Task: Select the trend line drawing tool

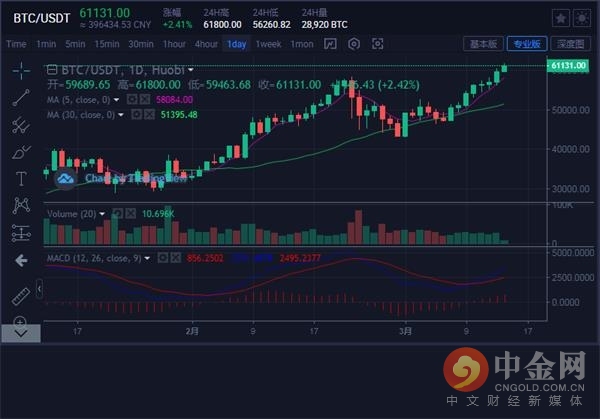Action: click(x=21, y=98)
